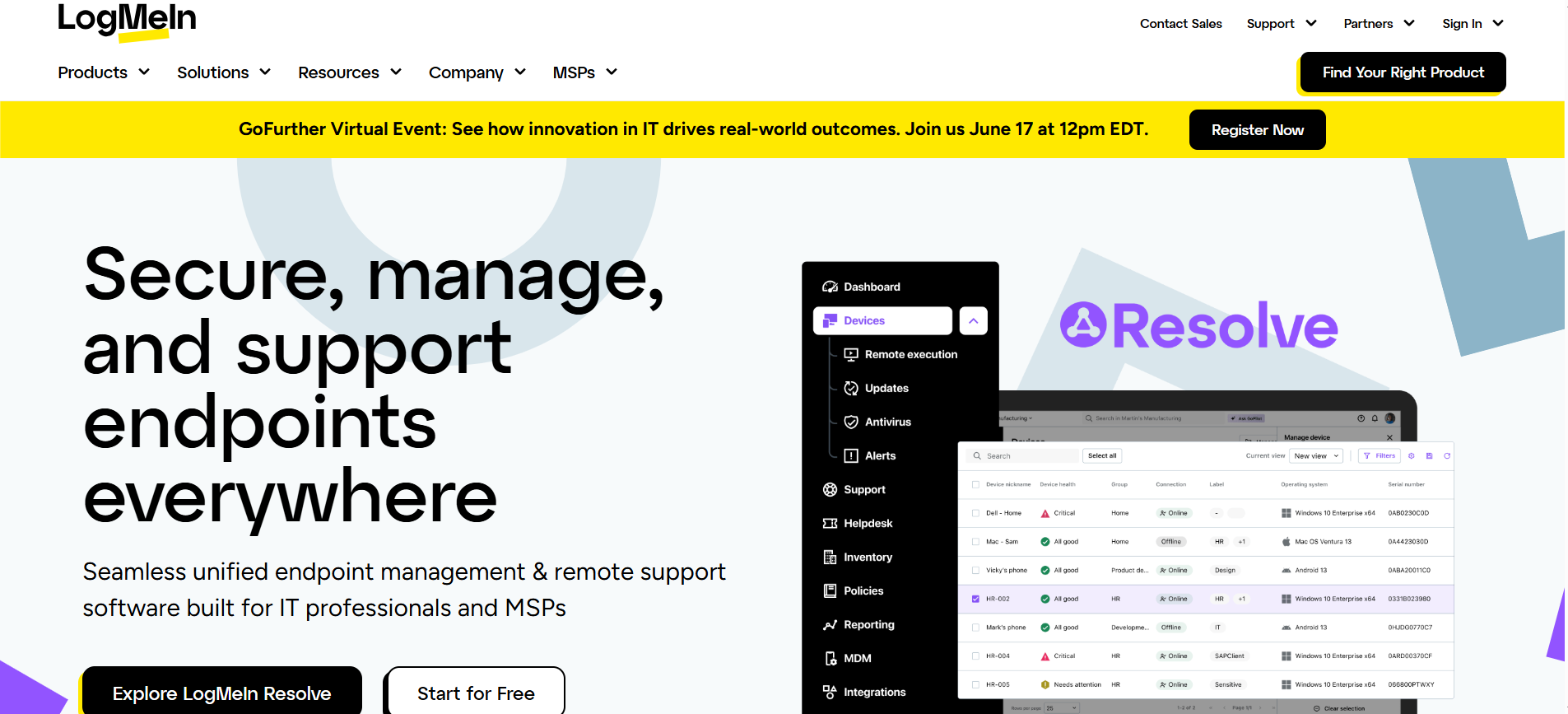Viewport: 1568px width, 714px height.
Task: Select Helpdesk in the sidebar
Action: point(868,523)
